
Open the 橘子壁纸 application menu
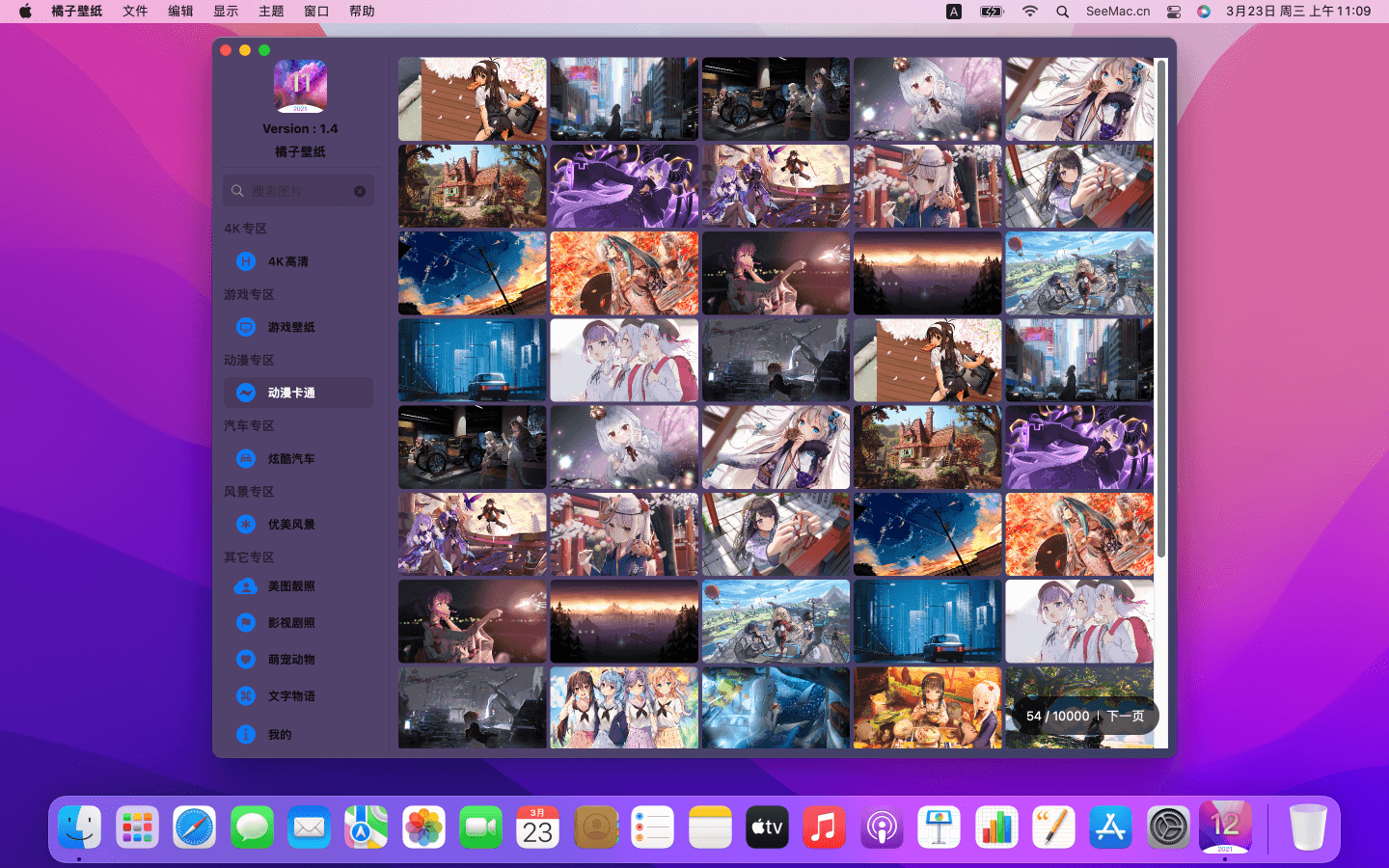click(77, 12)
